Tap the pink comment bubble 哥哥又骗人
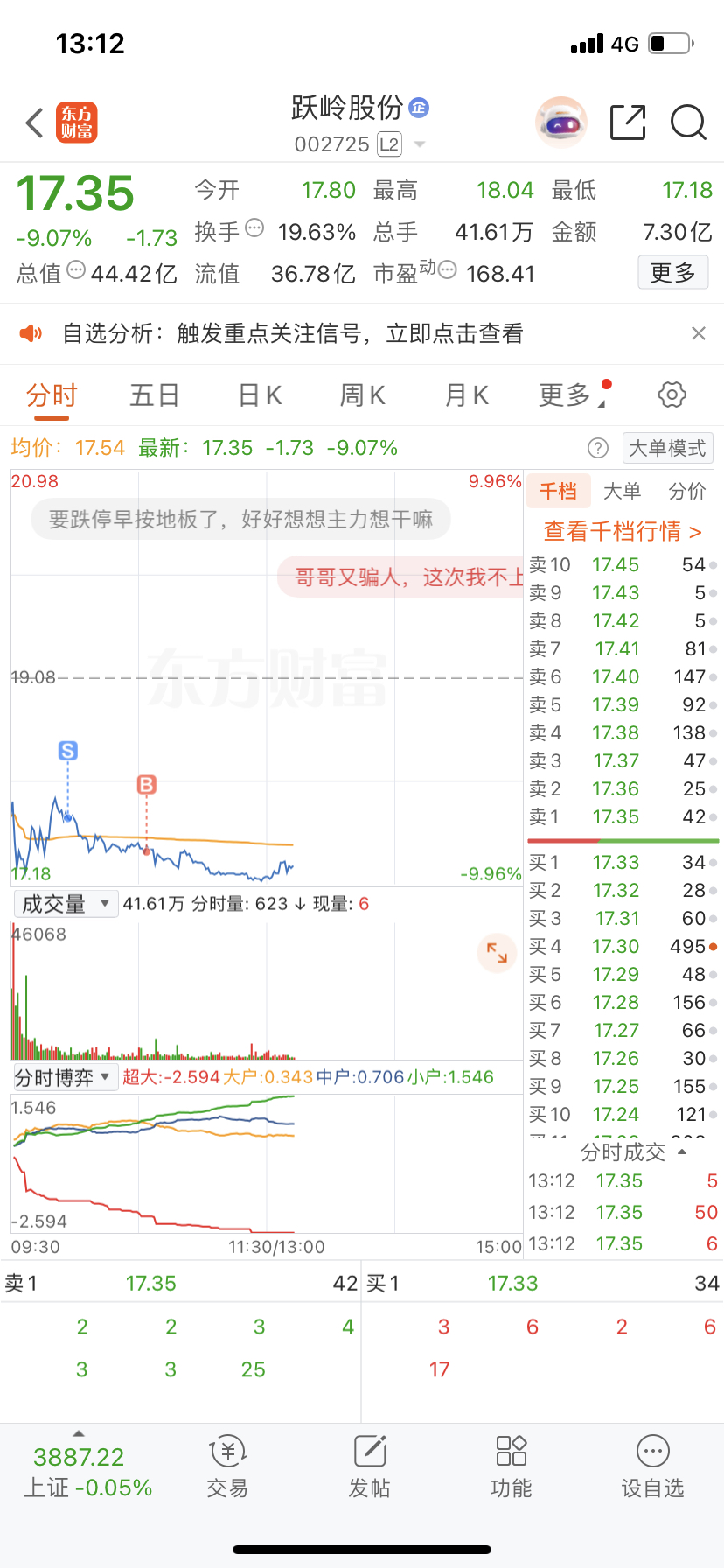 pyautogui.click(x=400, y=577)
